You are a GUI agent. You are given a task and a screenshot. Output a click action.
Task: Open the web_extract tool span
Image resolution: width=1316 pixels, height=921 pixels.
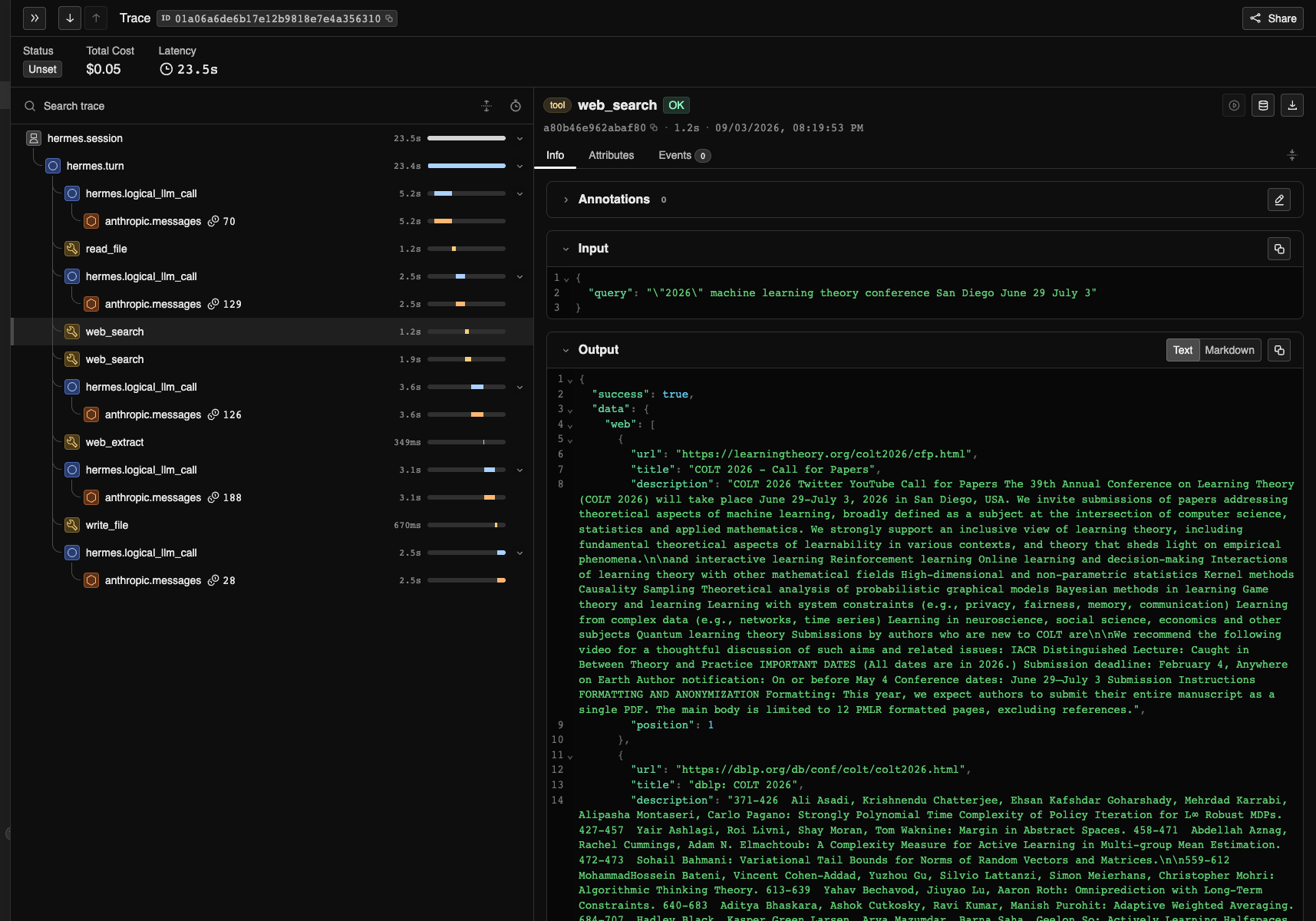(x=114, y=442)
